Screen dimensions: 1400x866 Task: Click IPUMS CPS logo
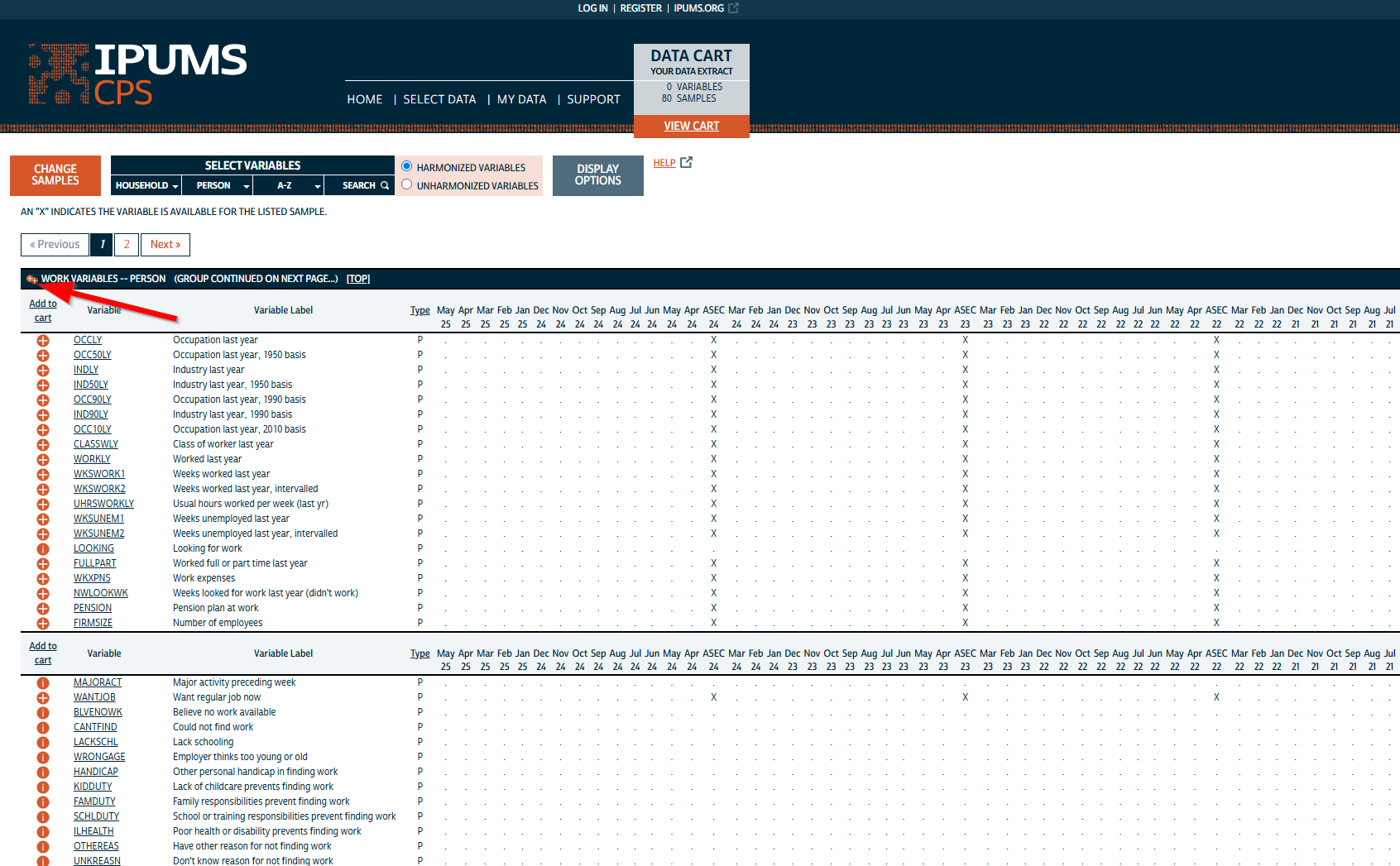[138, 74]
